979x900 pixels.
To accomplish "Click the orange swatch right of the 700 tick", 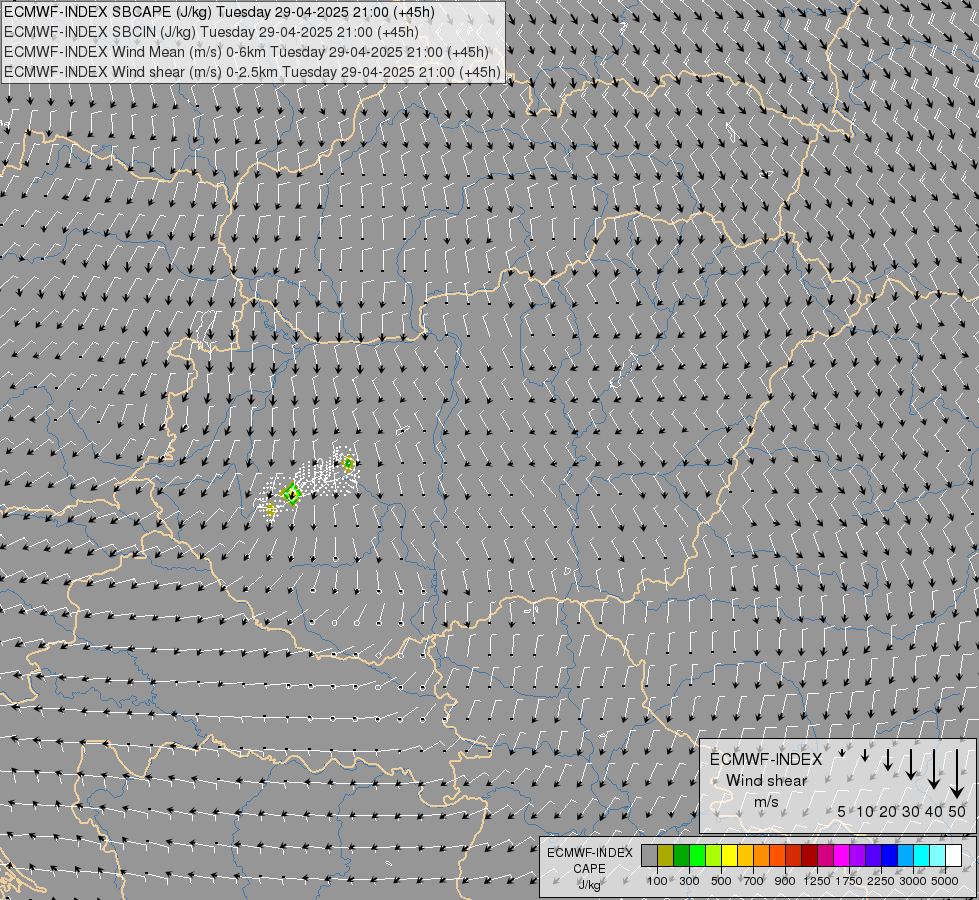I will [x=762, y=855].
